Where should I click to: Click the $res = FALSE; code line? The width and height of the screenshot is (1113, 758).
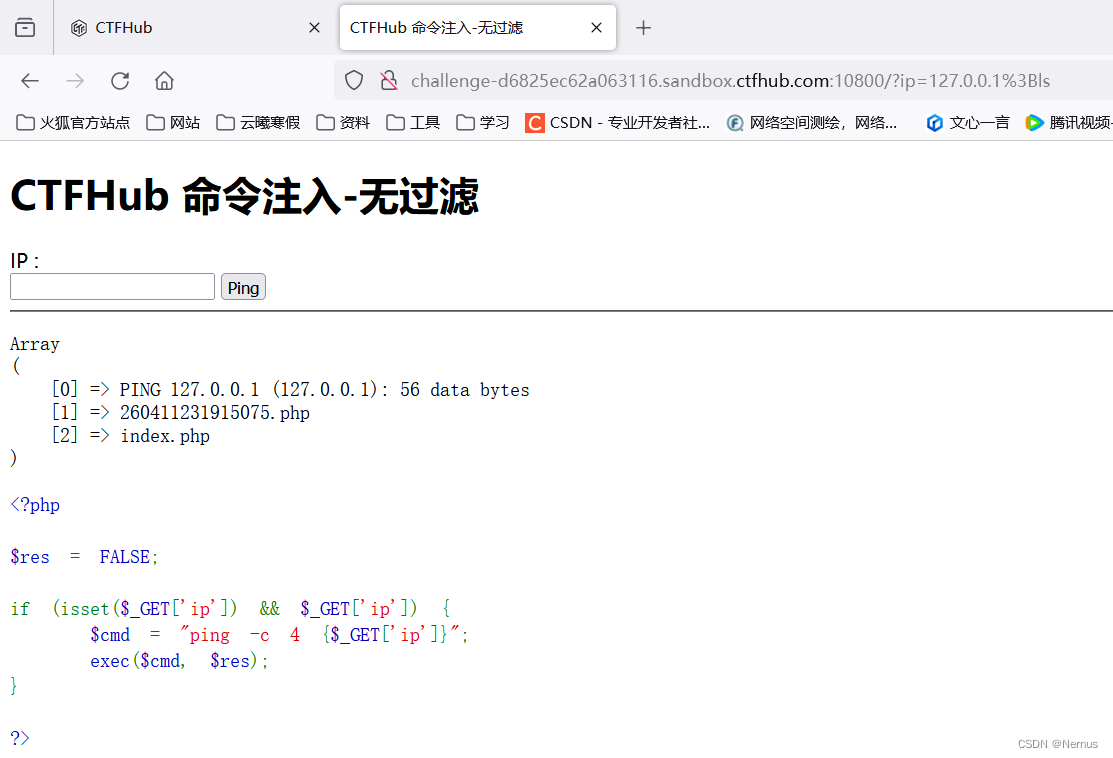pyautogui.click(x=84, y=557)
